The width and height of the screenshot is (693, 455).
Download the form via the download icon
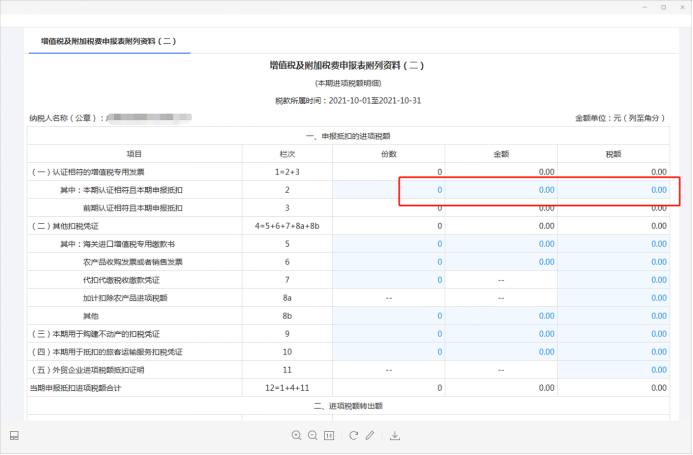(395, 436)
